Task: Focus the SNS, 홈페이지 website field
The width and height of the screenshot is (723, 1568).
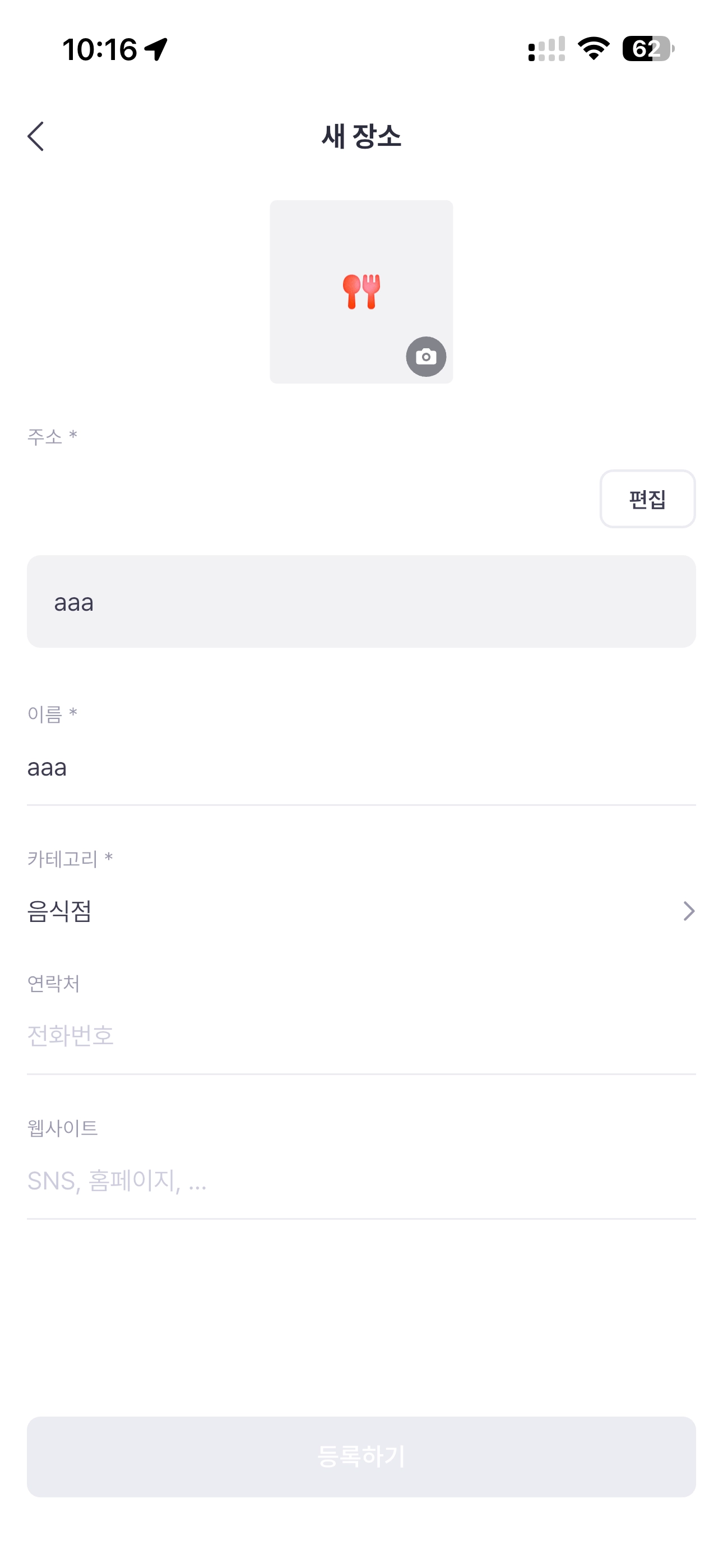Action: click(361, 1181)
